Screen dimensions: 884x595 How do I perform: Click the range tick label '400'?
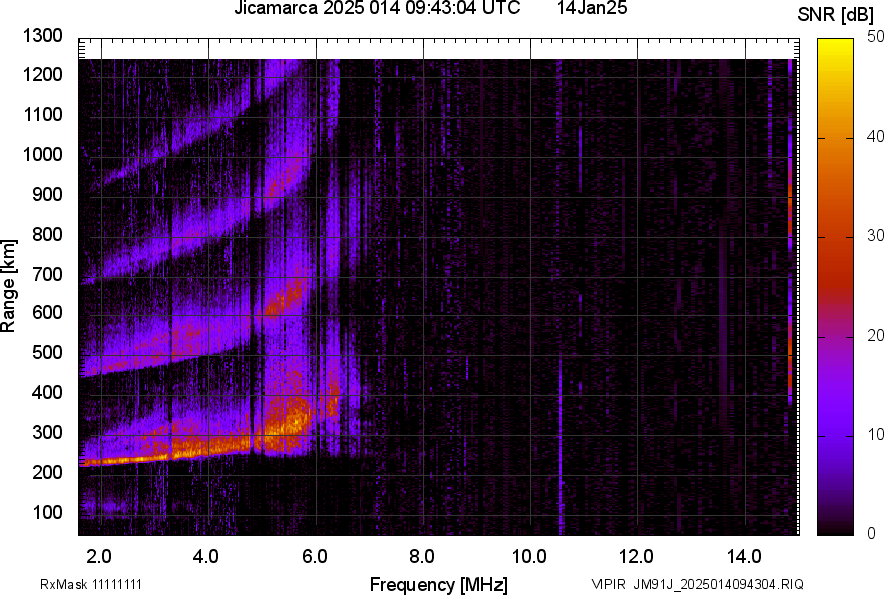[47, 392]
